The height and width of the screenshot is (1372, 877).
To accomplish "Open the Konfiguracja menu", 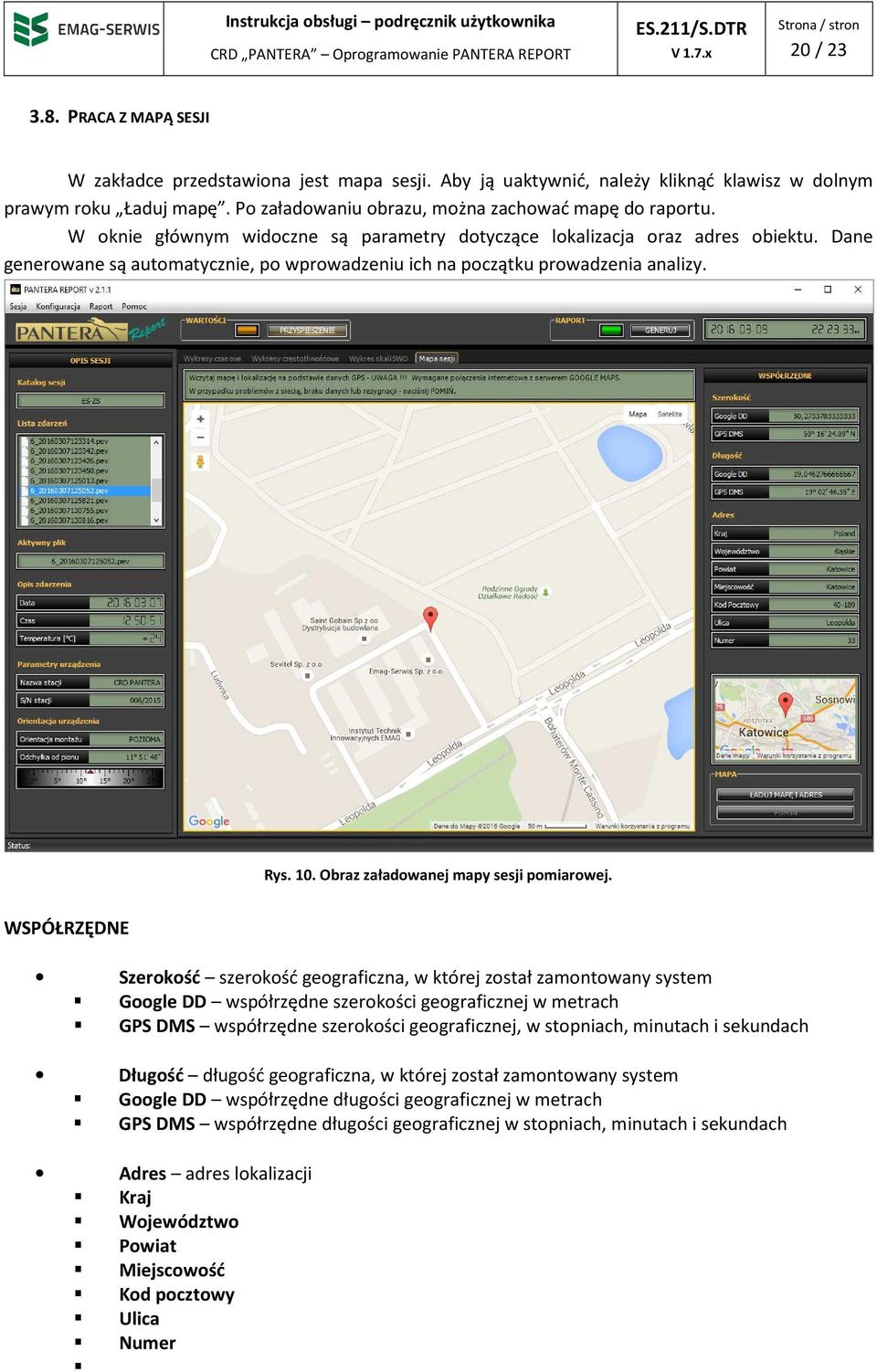I will (x=58, y=306).
